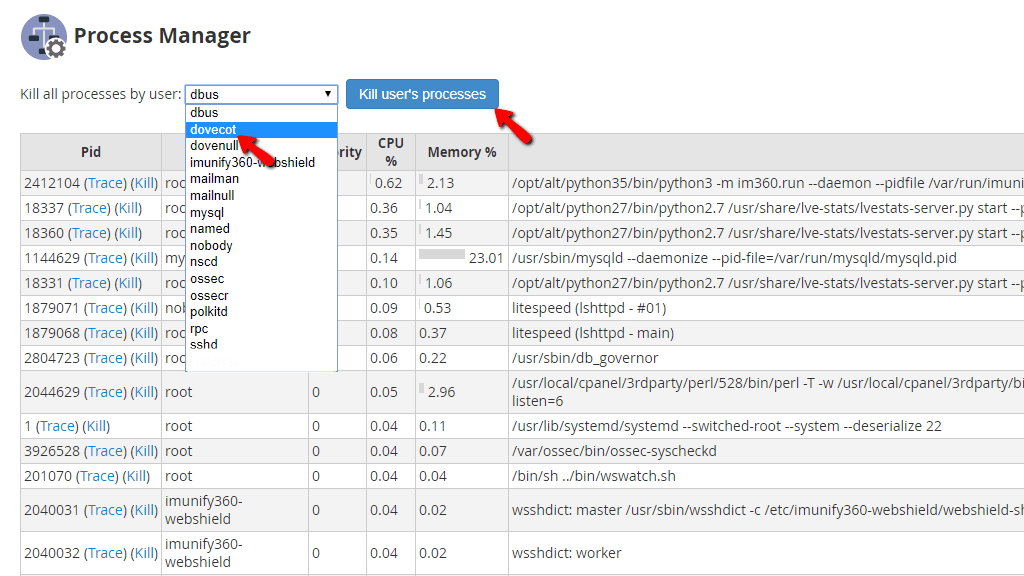Open the 'Kill all processes by user' dropdown
The width and height of the screenshot is (1024, 576).
260,93
